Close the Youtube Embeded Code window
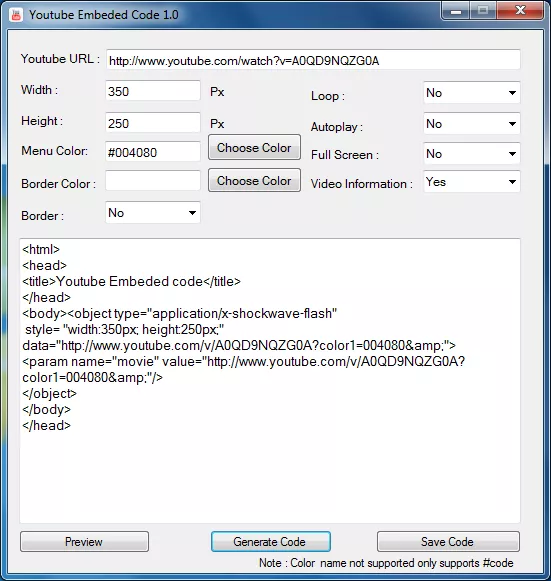 tap(520, 11)
